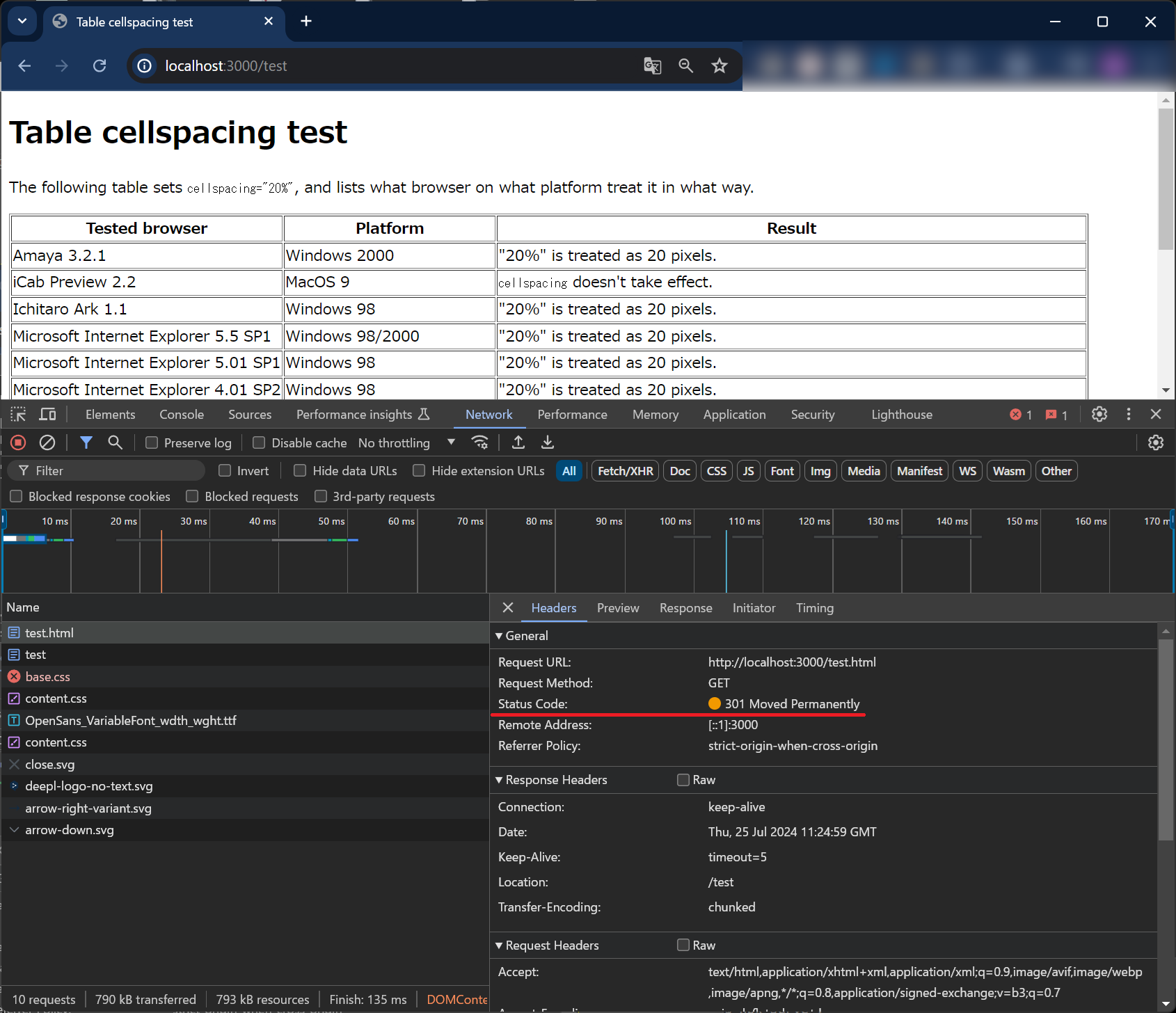Open the network conditions icon

pyautogui.click(x=479, y=442)
